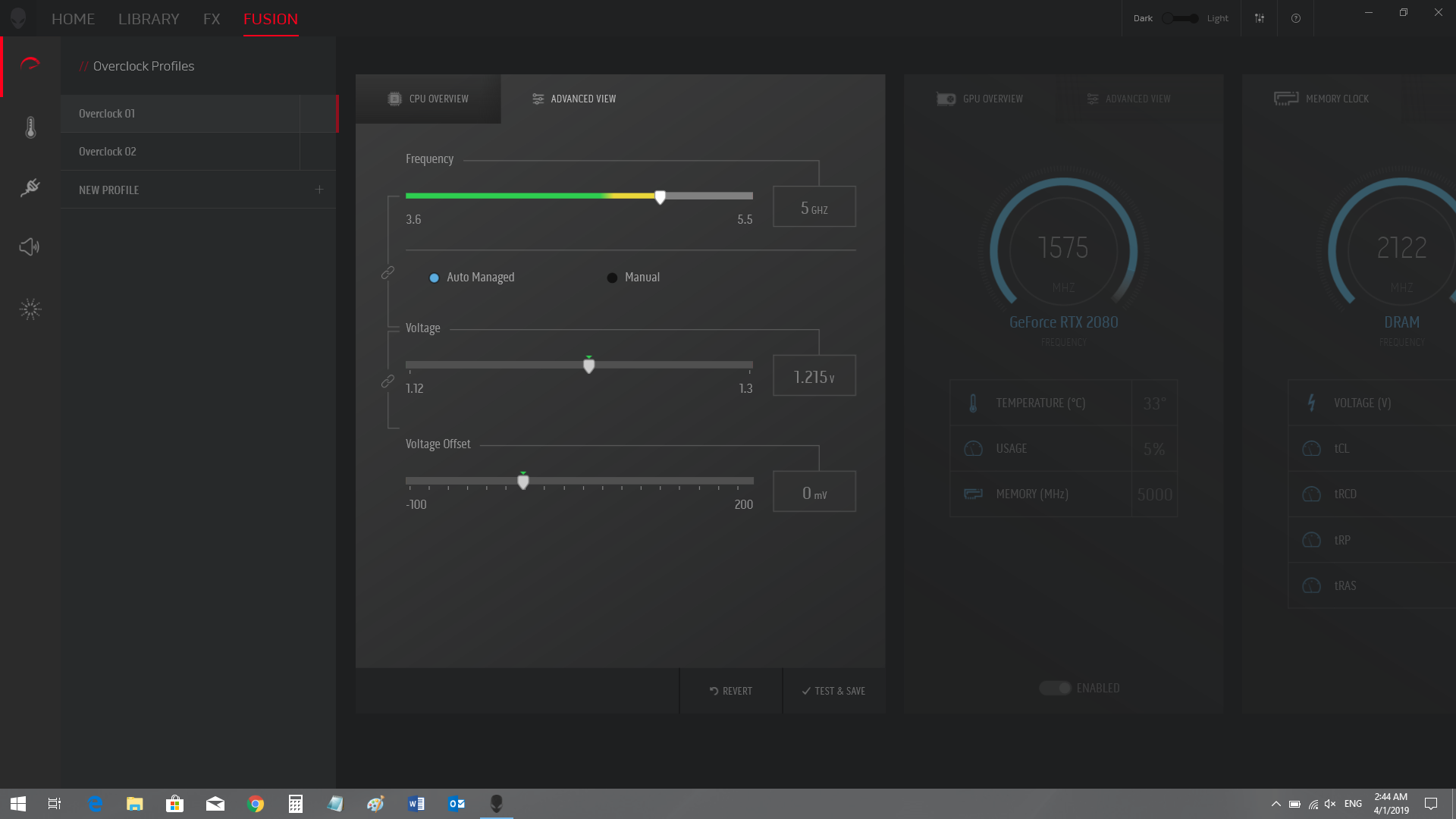Click the link icon beside Voltage
Image resolution: width=1456 pixels, height=819 pixels.
(x=388, y=381)
